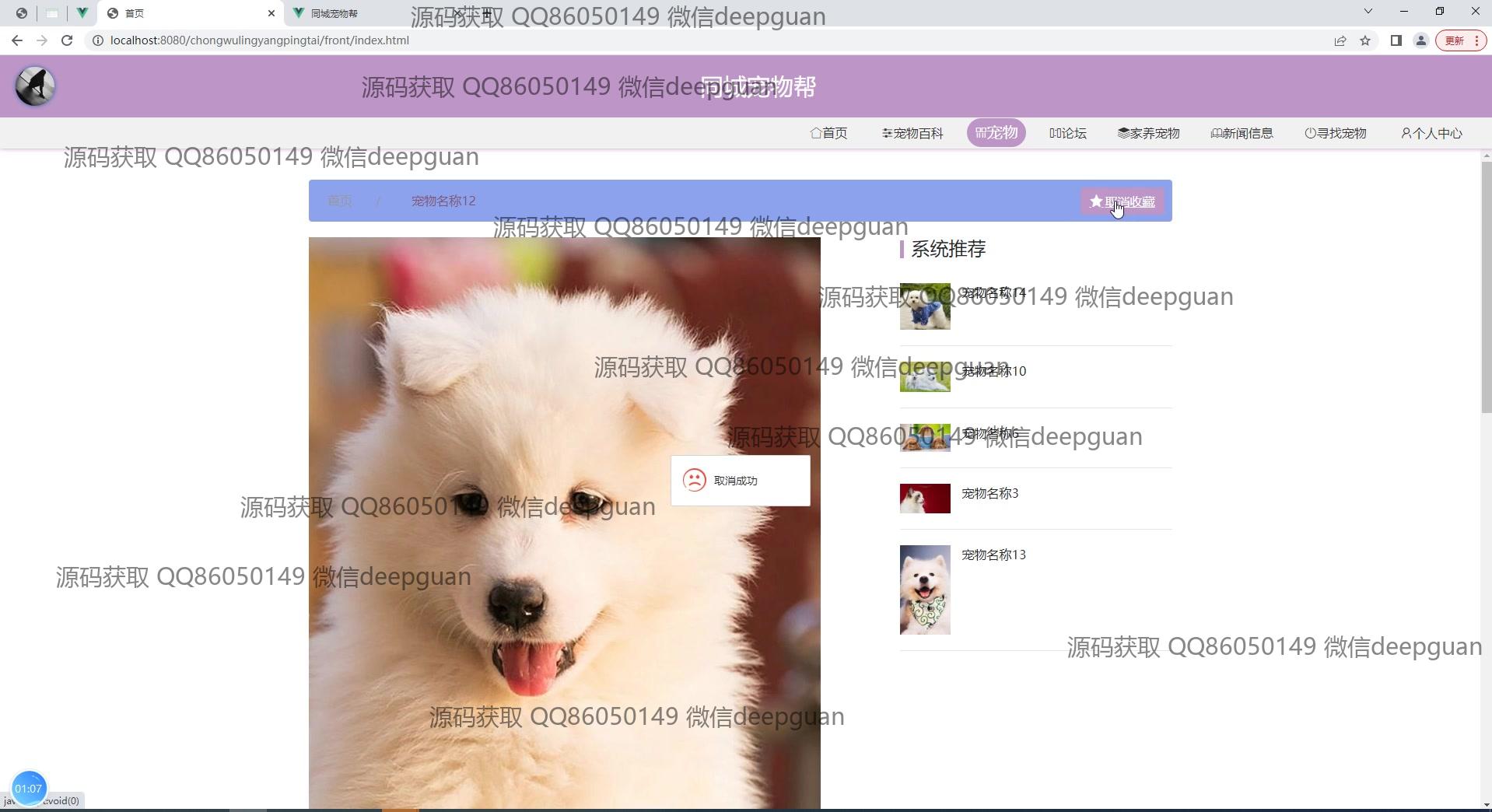Click the scrollbar up arrow

pos(1487,156)
